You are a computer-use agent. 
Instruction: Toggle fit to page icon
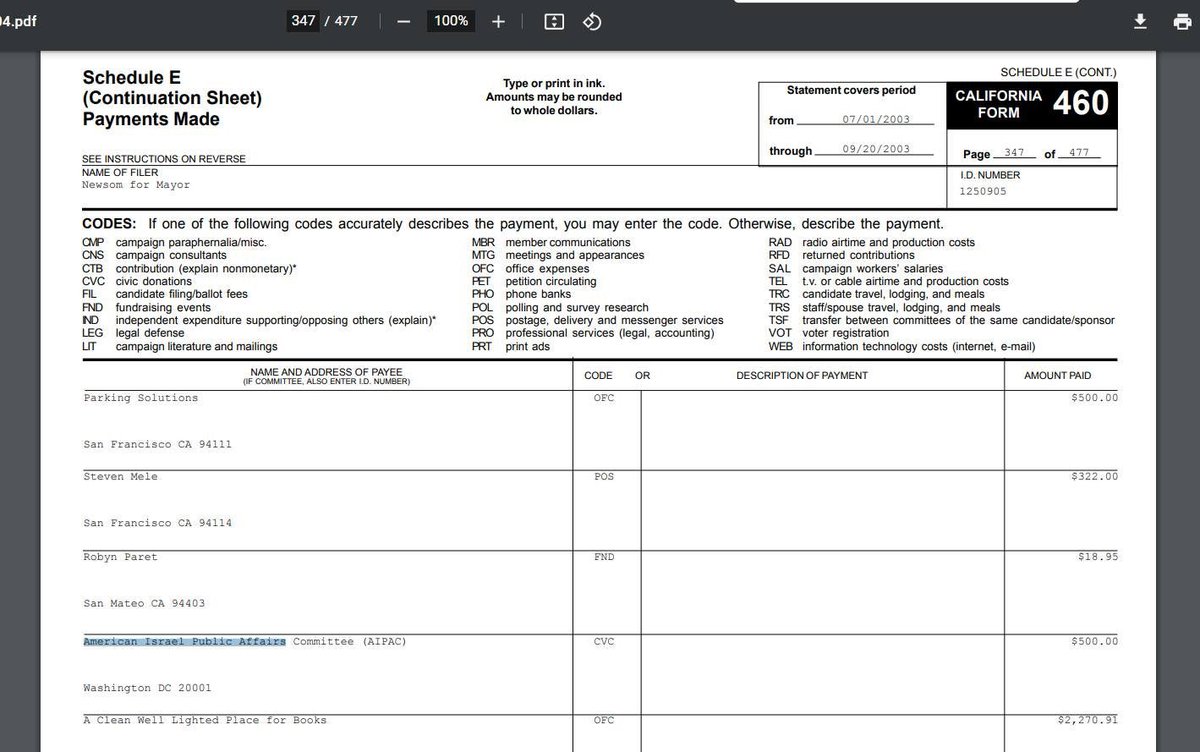[x=555, y=21]
